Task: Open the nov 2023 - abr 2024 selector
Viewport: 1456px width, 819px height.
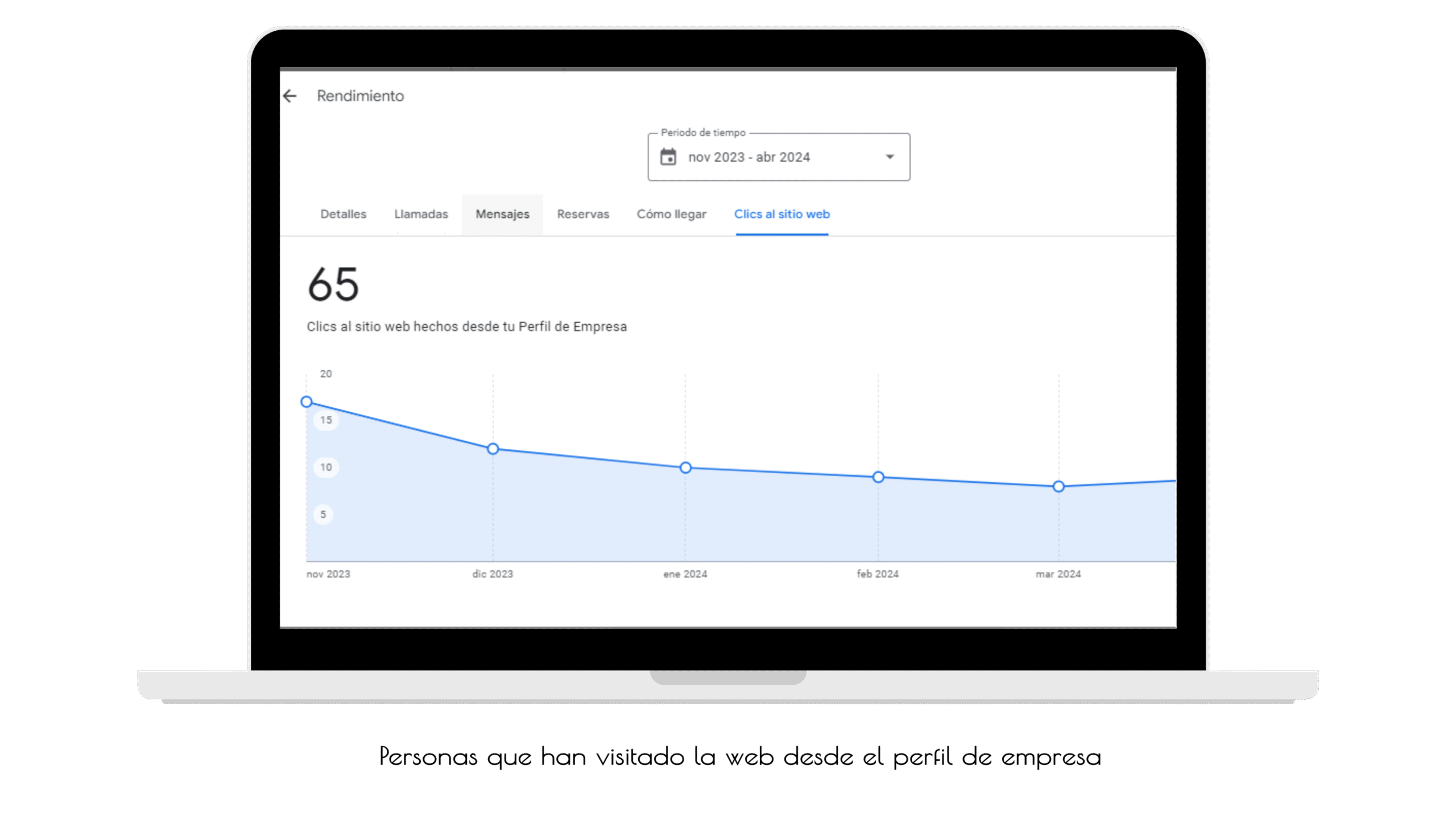Action: coord(750,157)
